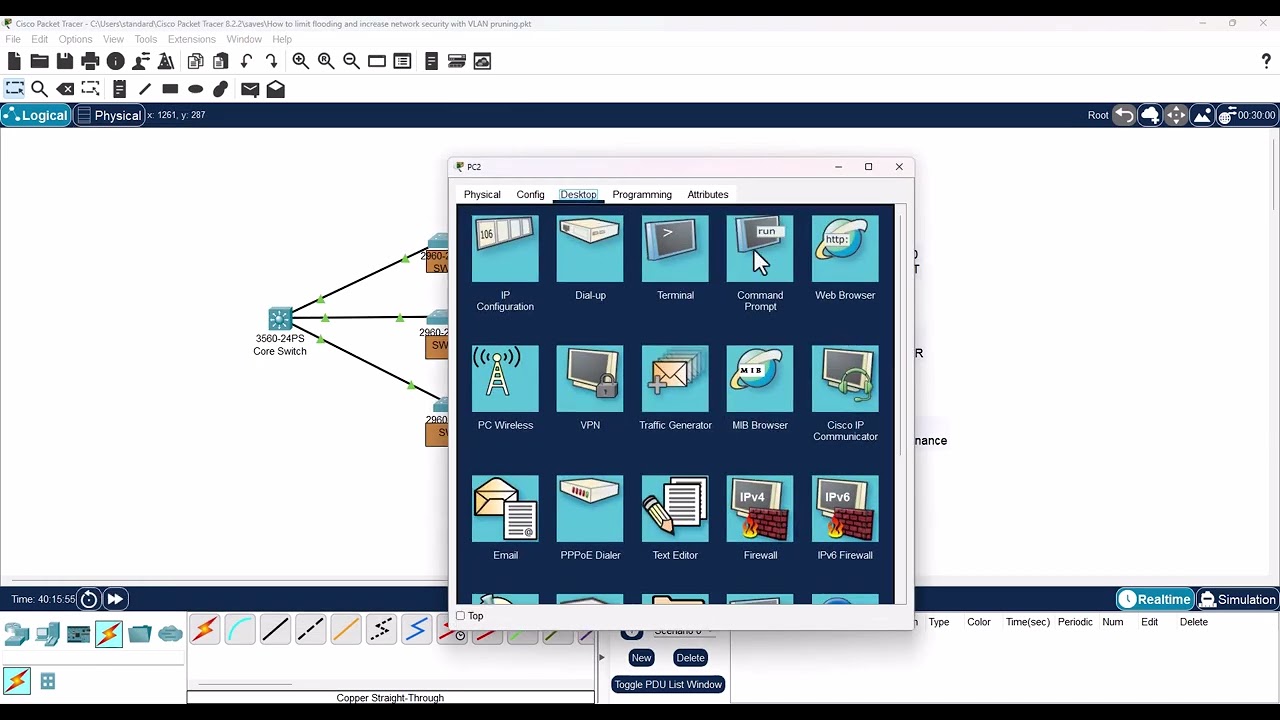Click the Delete scenario button
Screen dimensions: 1280x720
(690, 658)
